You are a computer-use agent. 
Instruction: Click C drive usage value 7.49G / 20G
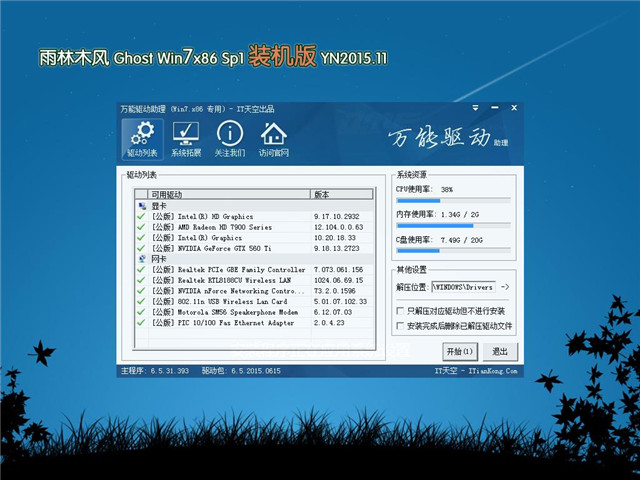[x=462, y=240]
